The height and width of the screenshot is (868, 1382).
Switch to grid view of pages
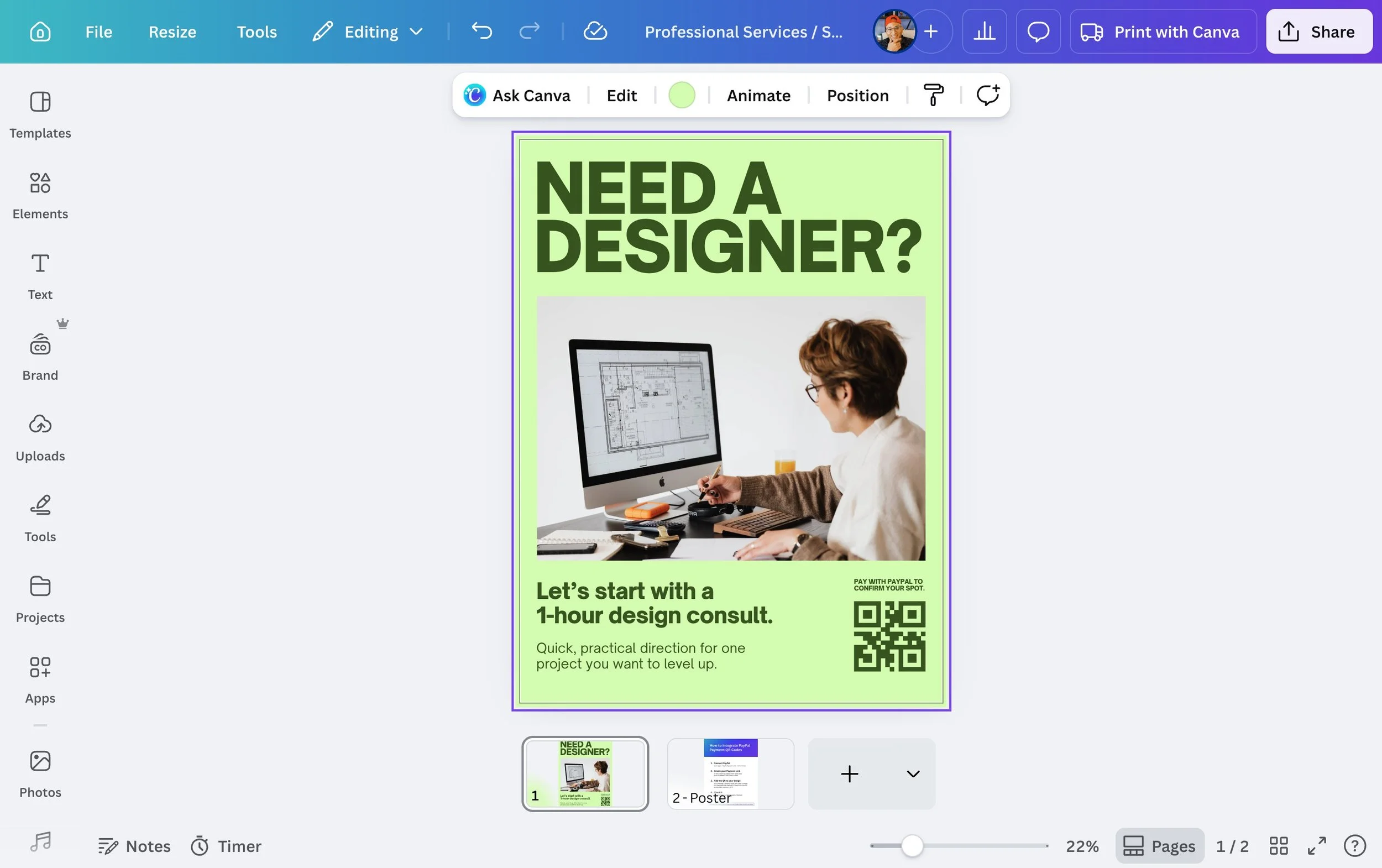pos(1279,846)
